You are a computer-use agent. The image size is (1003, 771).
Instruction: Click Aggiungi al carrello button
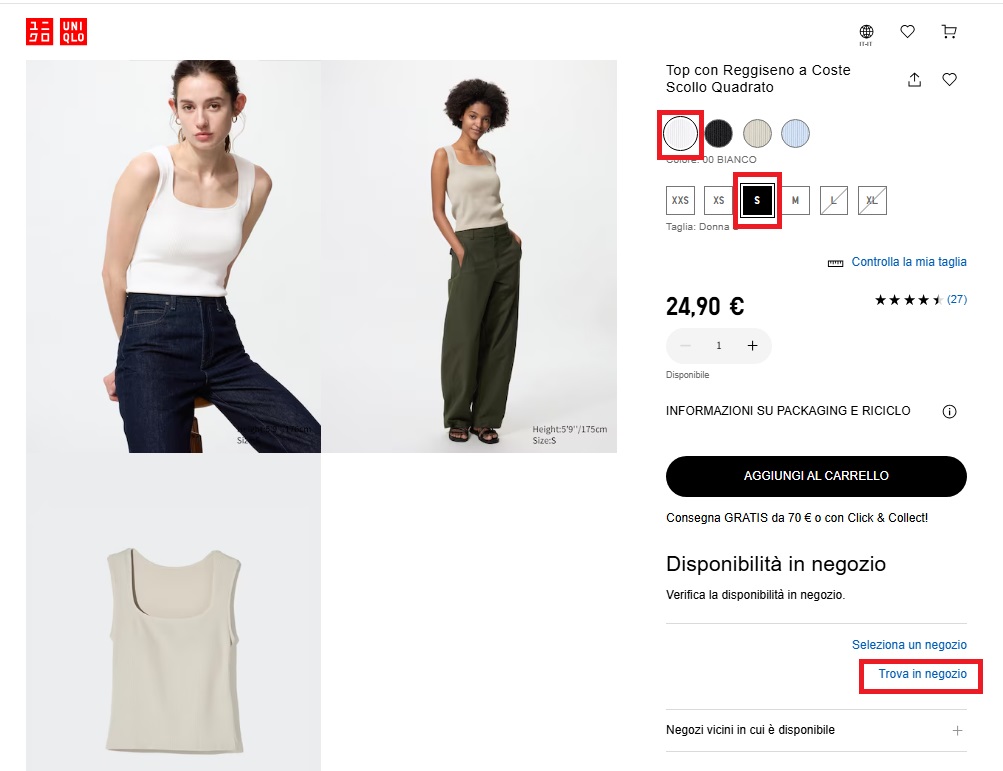[x=816, y=476]
